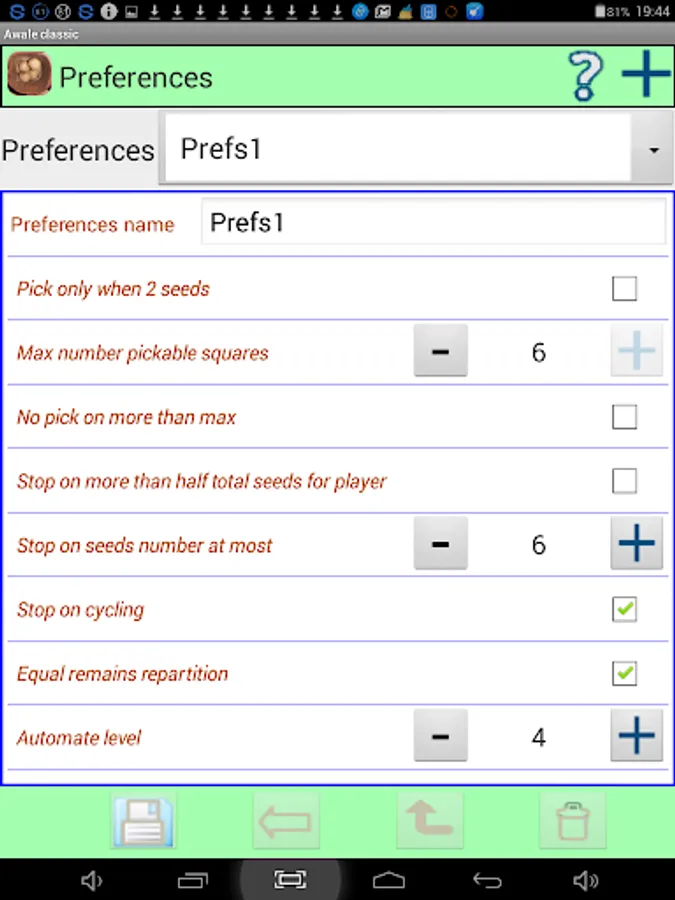Disable Equal remains repartition checkbox

624,673
